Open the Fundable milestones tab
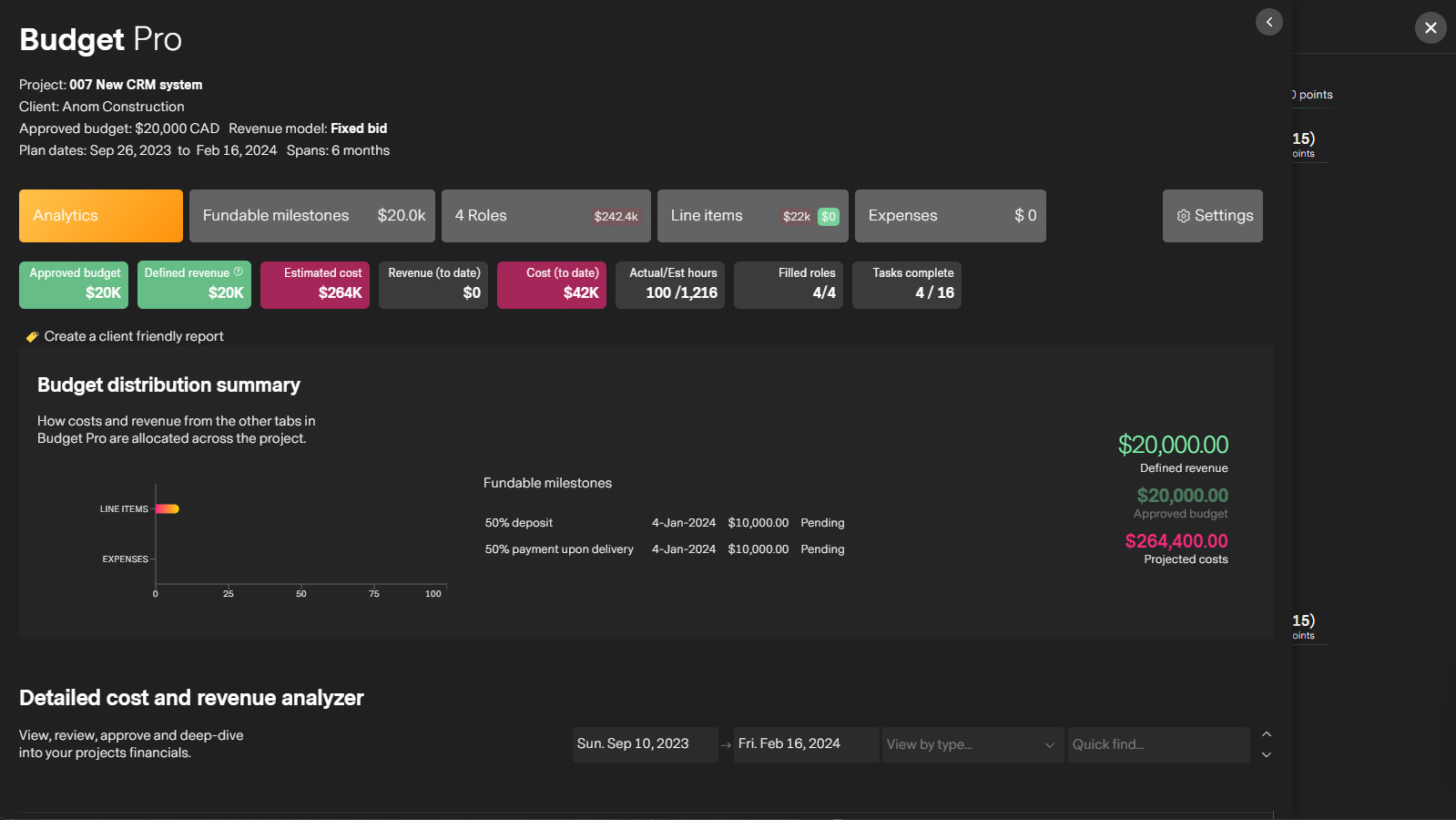 tap(312, 216)
